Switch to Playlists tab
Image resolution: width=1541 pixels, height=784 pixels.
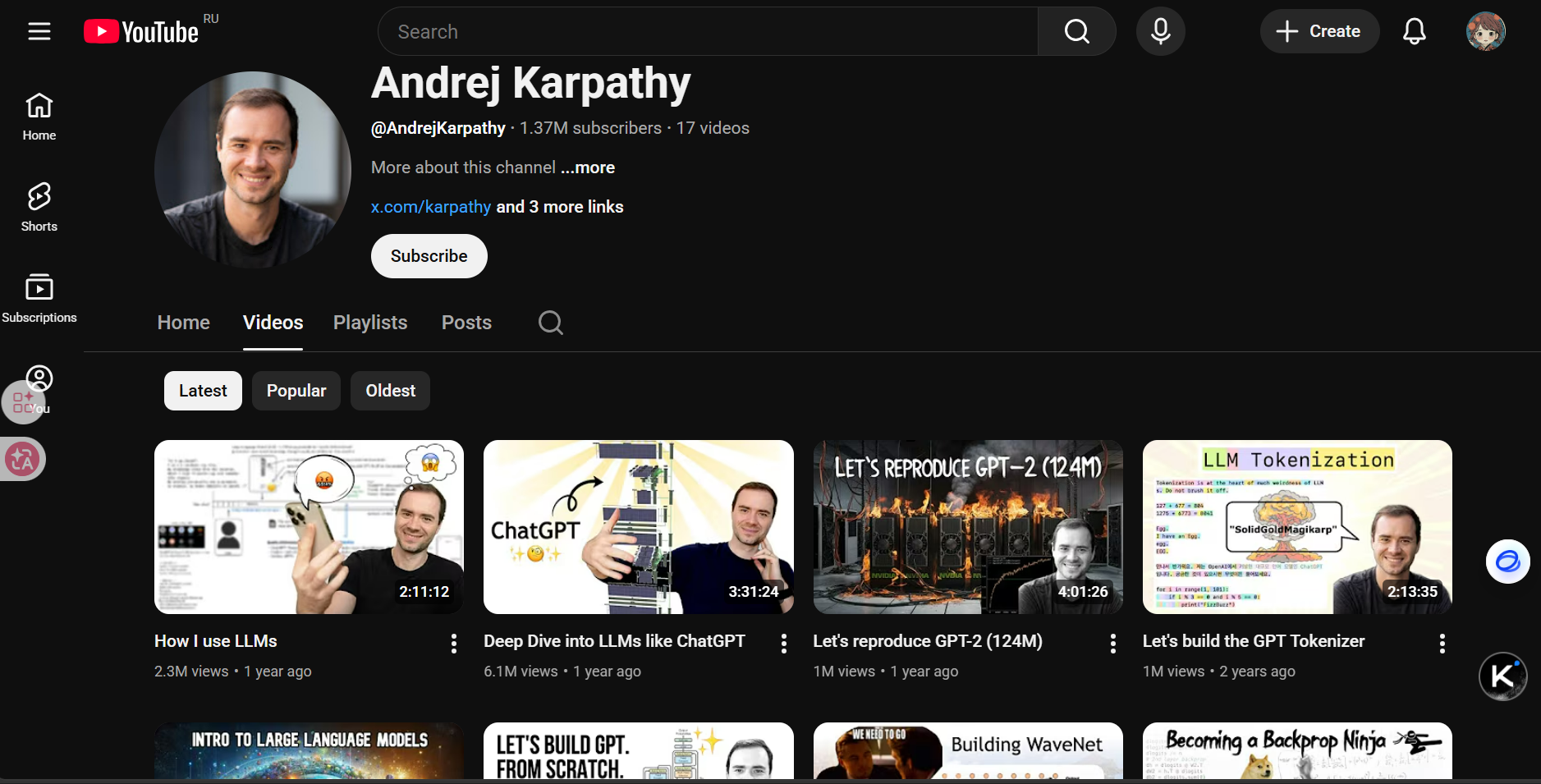point(370,323)
